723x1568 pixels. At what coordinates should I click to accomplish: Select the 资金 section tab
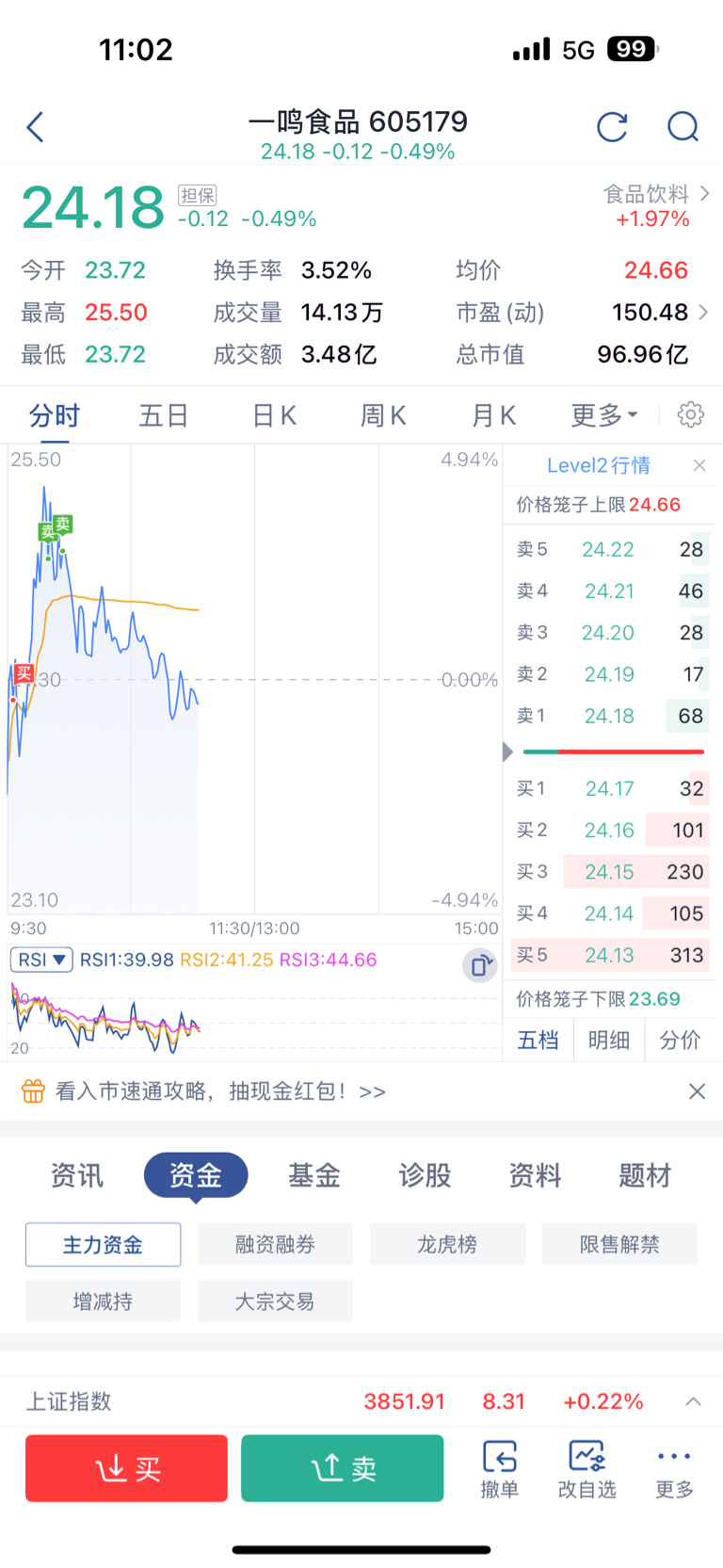pyautogui.click(x=196, y=1175)
